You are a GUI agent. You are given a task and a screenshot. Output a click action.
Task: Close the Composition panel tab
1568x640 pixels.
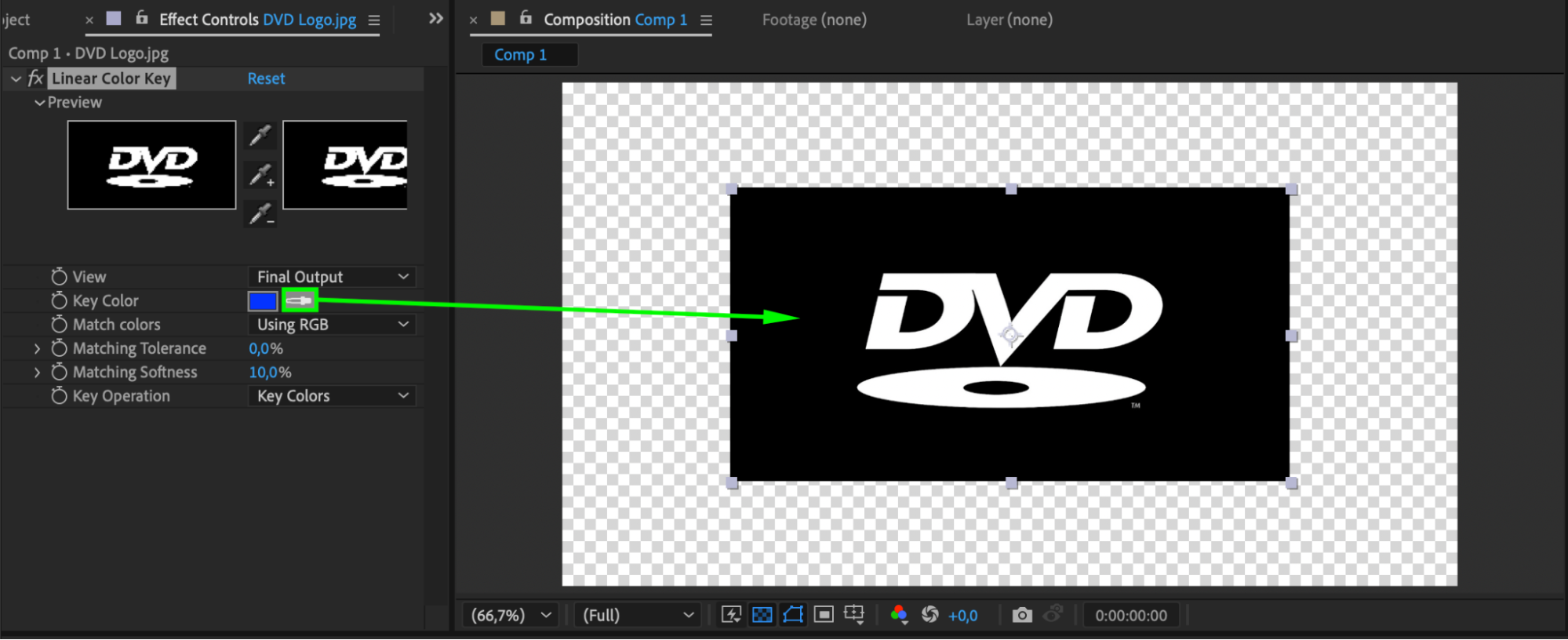pyautogui.click(x=473, y=20)
